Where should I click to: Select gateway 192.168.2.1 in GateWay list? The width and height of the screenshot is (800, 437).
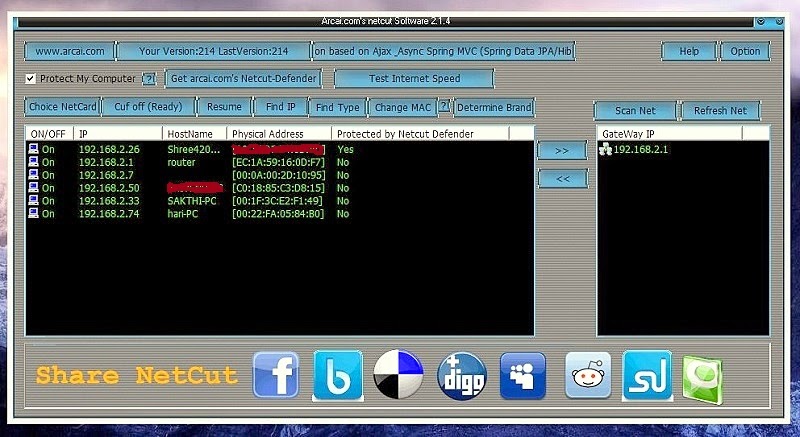point(640,149)
